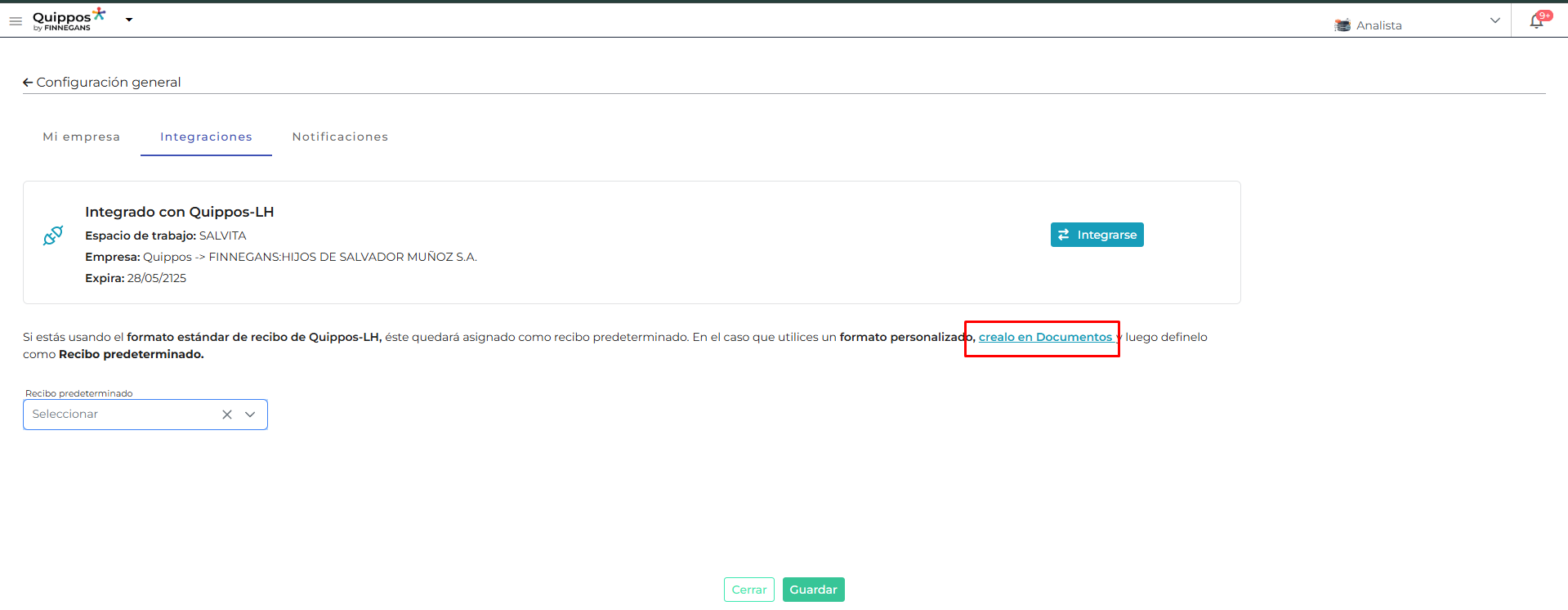The width and height of the screenshot is (1568, 610).
Task: Expand the Recibo predeterminado dropdown chevron
Action: (250, 415)
